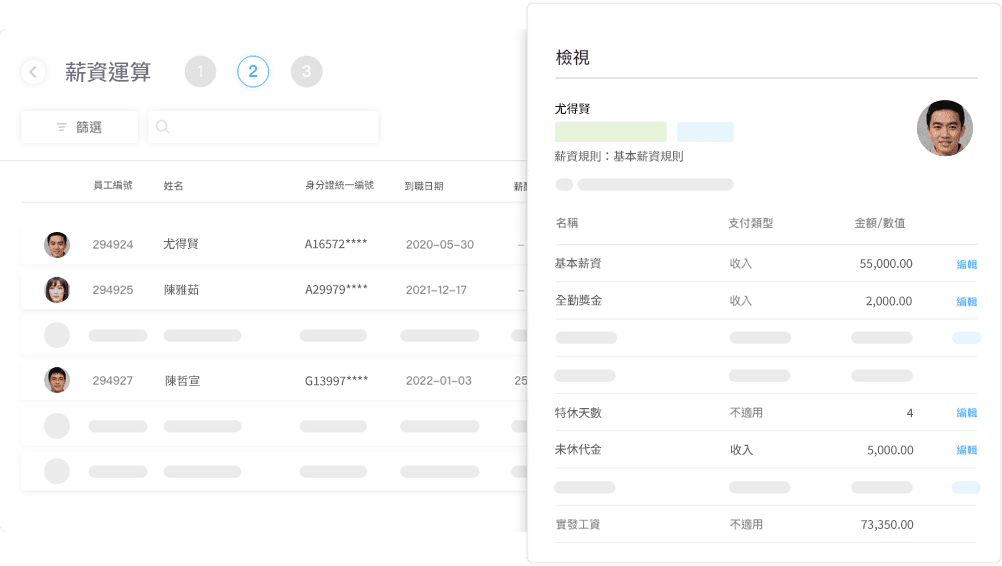Click 尤得賢 profile photo in 檢視 panel
The width and height of the screenshot is (1002, 566).
pyautogui.click(x=944, y=128)
